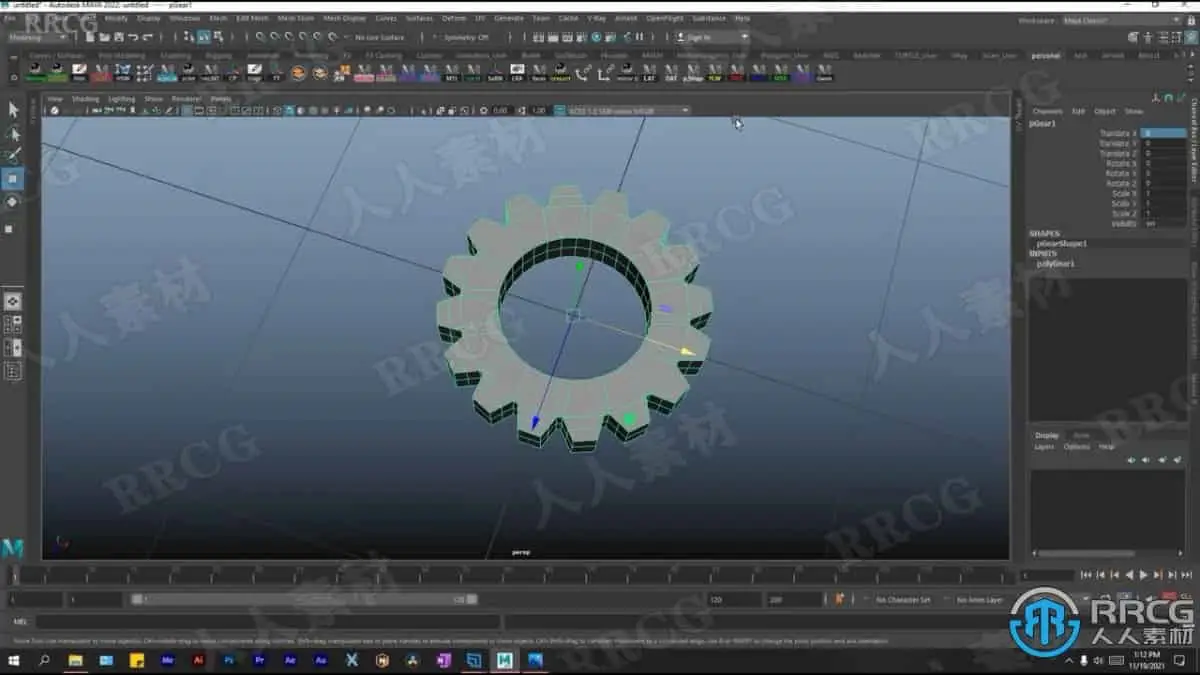The image size is (1200, 675).
Task: Select polyGear1 input node
Action: [1055, 264]
